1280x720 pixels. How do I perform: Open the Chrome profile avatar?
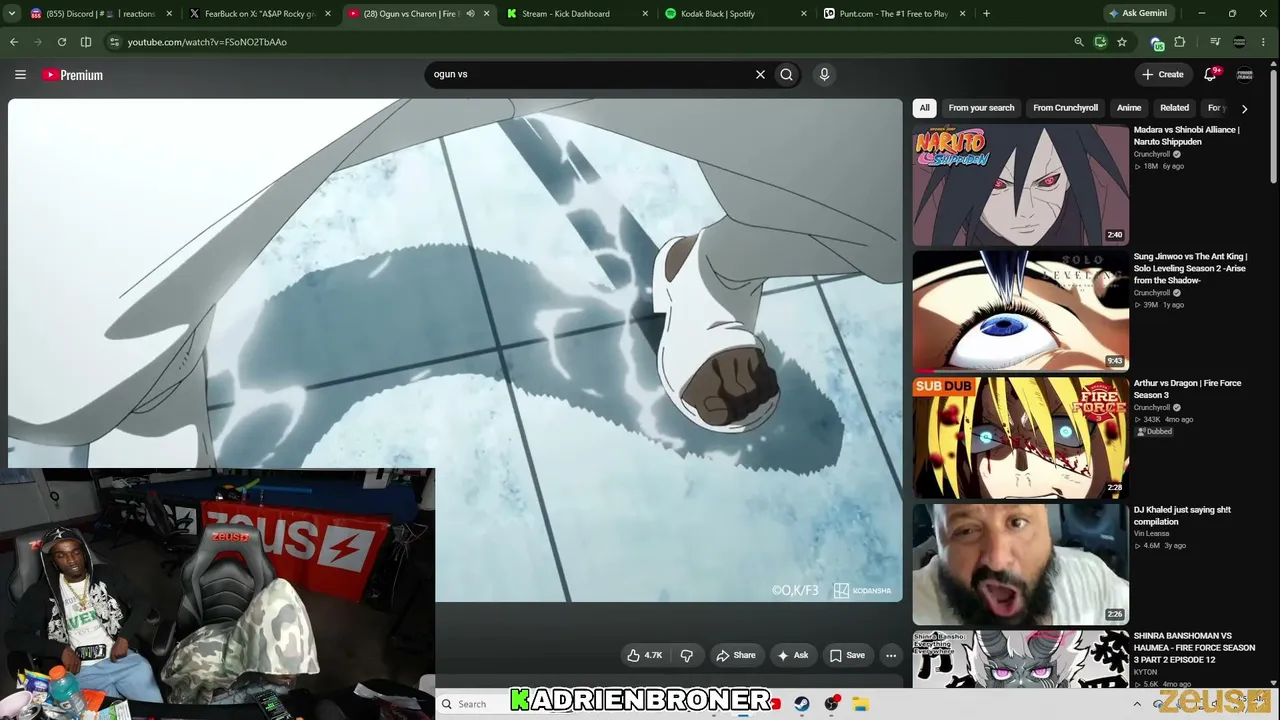pos(1240,42)
